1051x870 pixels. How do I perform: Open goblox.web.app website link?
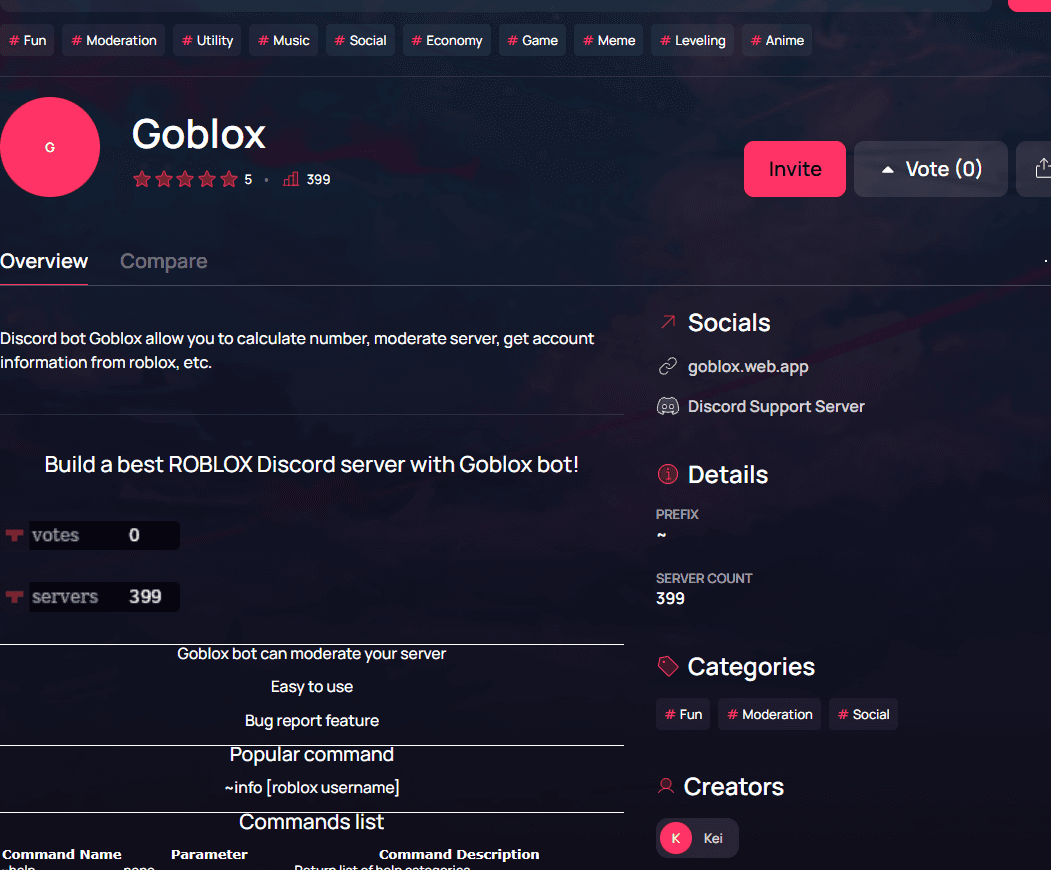pos(748,367)
